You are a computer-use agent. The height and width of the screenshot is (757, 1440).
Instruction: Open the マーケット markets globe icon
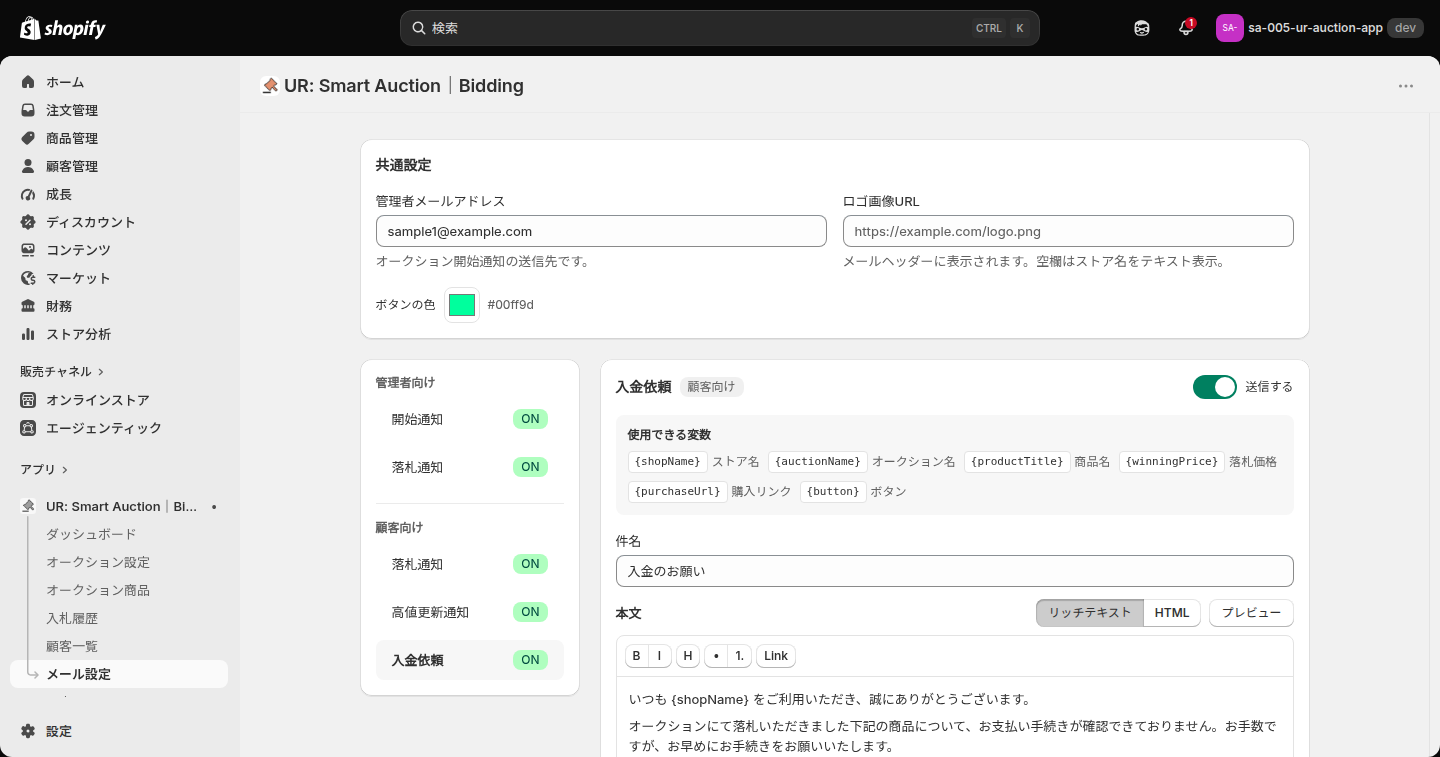[x=28, y=278]
